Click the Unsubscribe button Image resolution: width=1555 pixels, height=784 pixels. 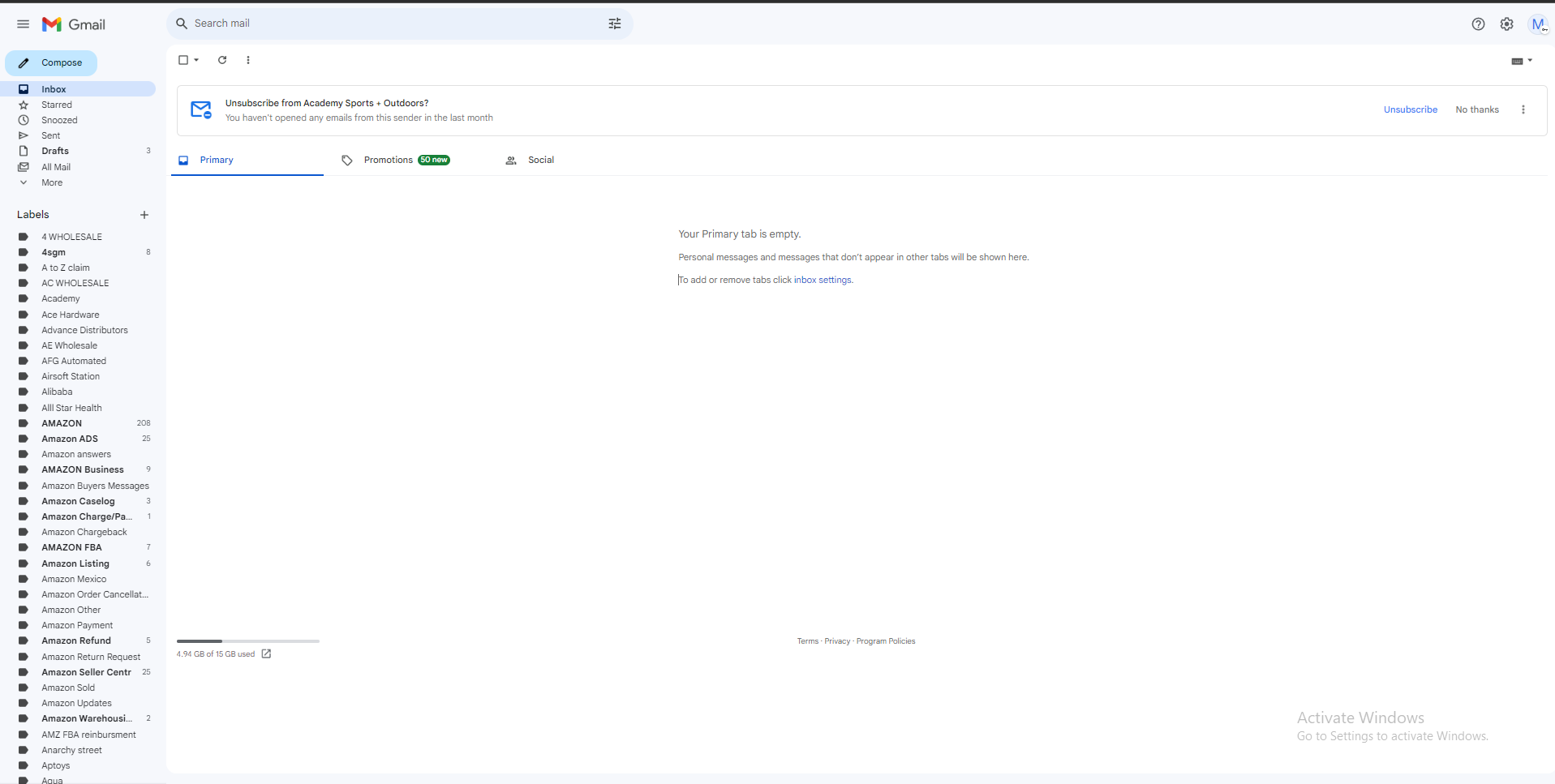pos(1410,109)
